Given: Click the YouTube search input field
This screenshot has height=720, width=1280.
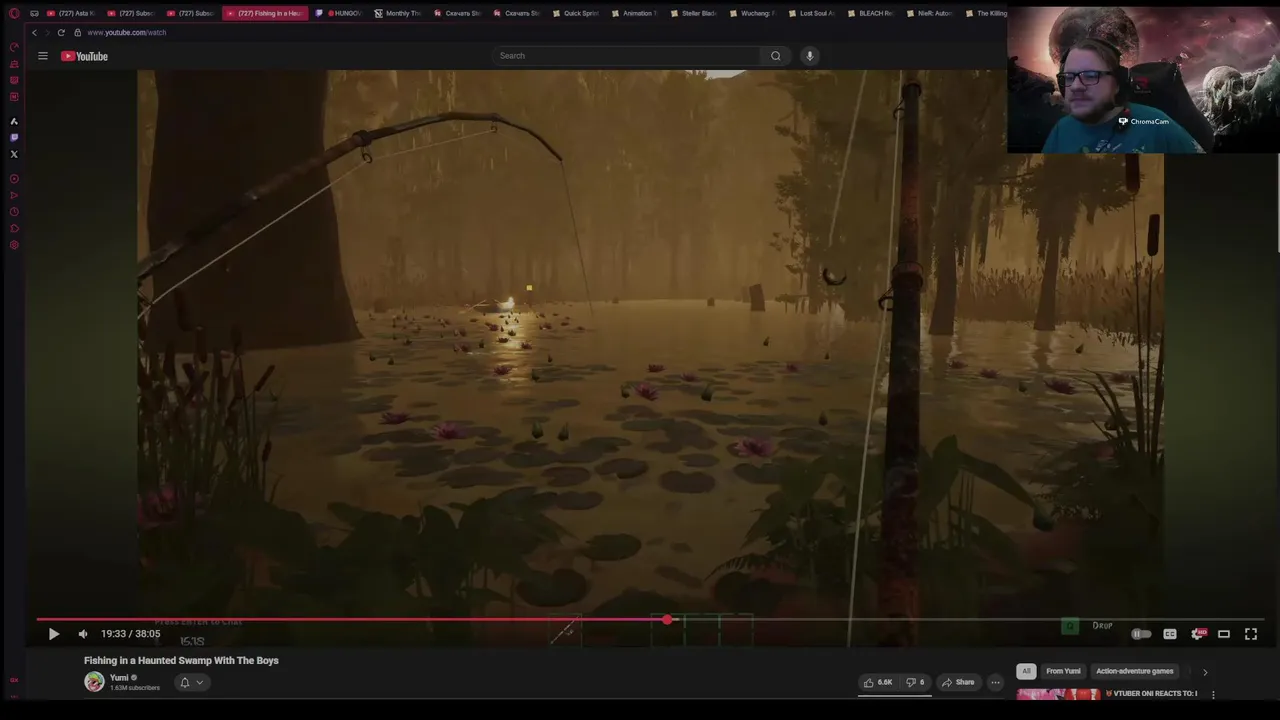Looking at the screenshot, I should tap(625, 56).
